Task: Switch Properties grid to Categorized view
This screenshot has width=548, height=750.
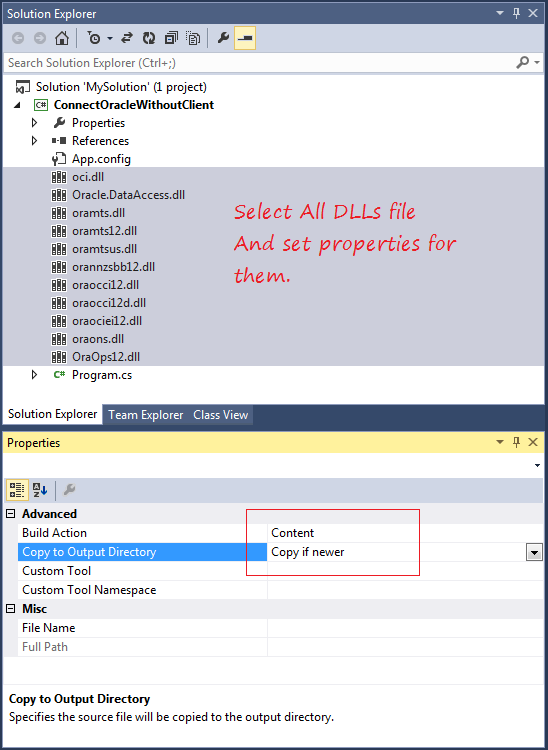Action: (x=17, y=490)
